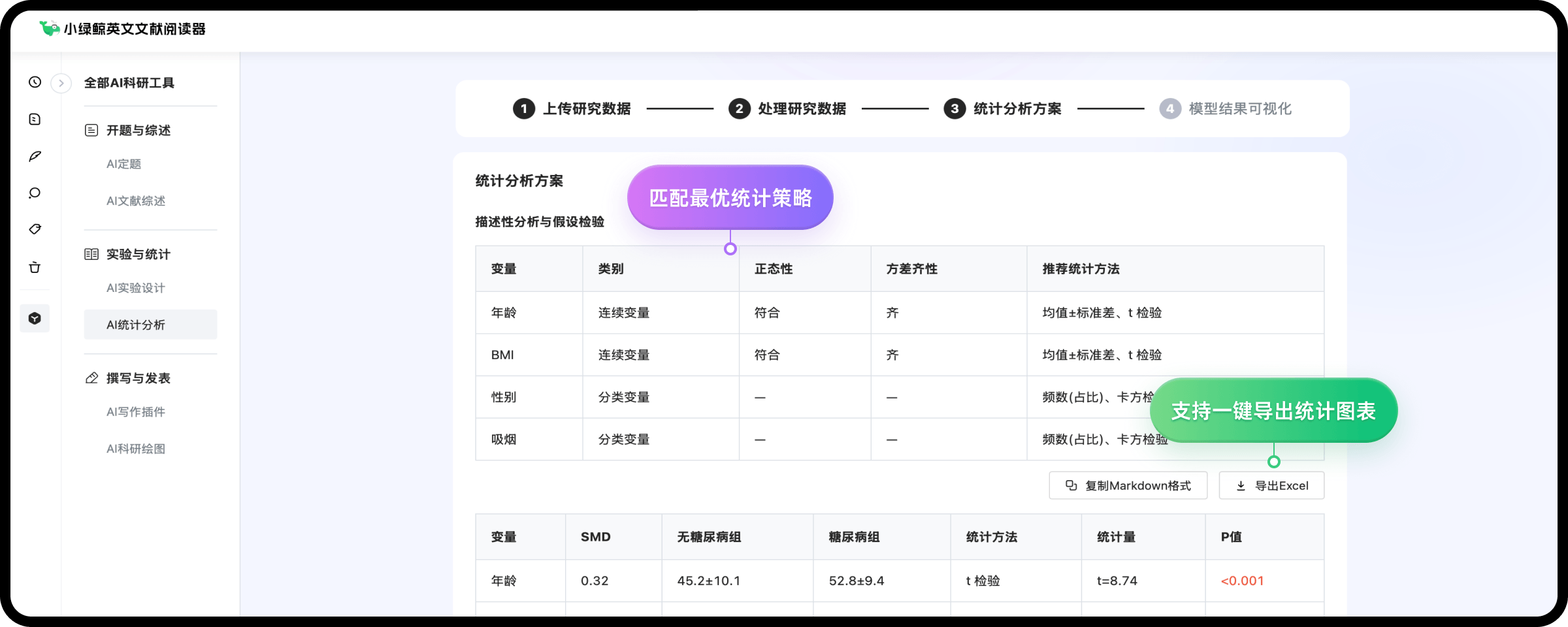Select the feather pen icon in sidebar
The image size is (1568, 627).
35,156
